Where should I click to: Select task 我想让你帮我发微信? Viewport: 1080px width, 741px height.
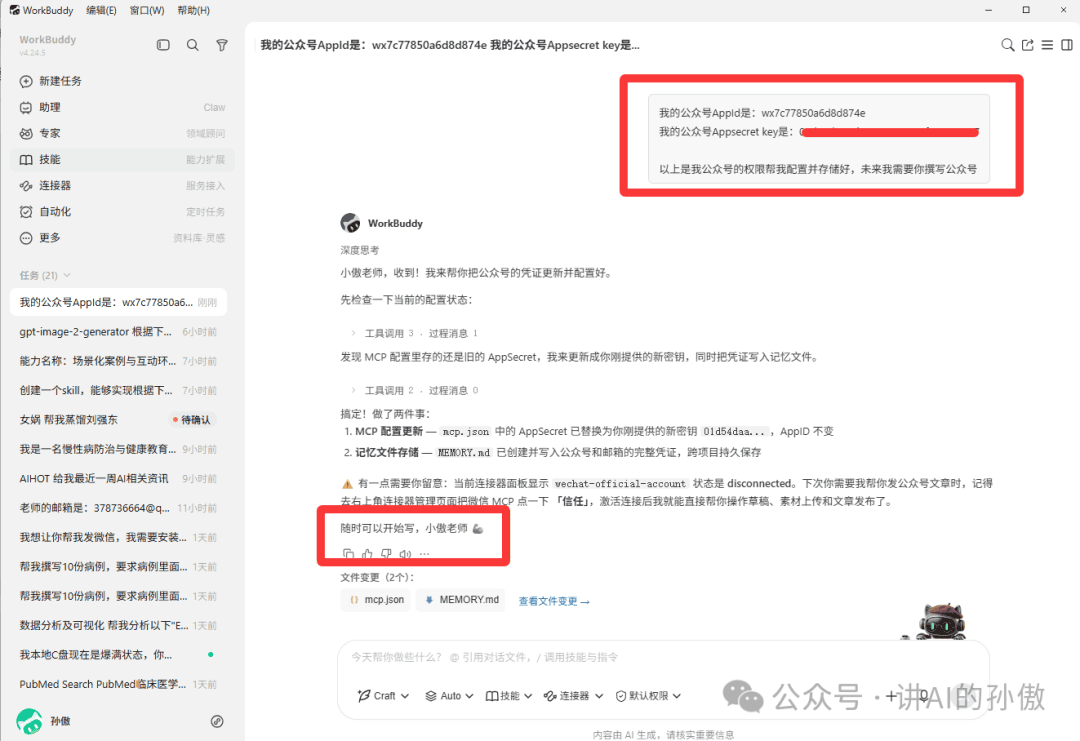coord(118,537)
